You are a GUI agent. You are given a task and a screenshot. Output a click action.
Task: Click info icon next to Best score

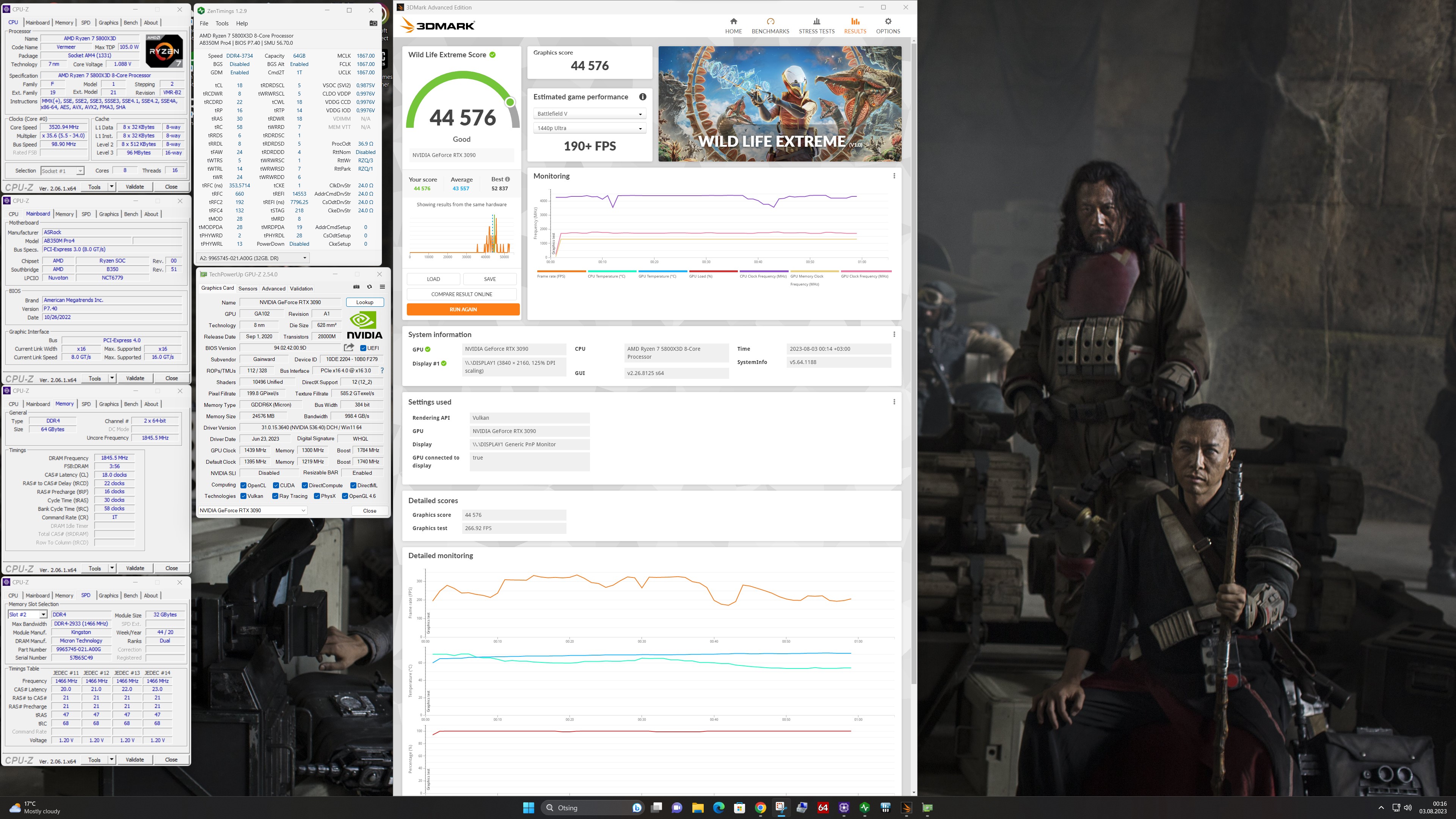507,179
